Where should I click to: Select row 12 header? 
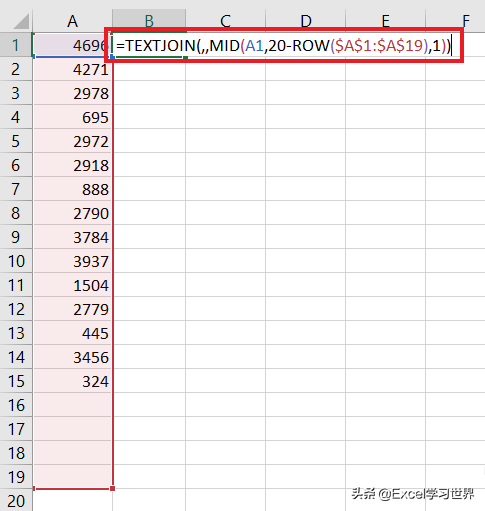coord(16,309)
